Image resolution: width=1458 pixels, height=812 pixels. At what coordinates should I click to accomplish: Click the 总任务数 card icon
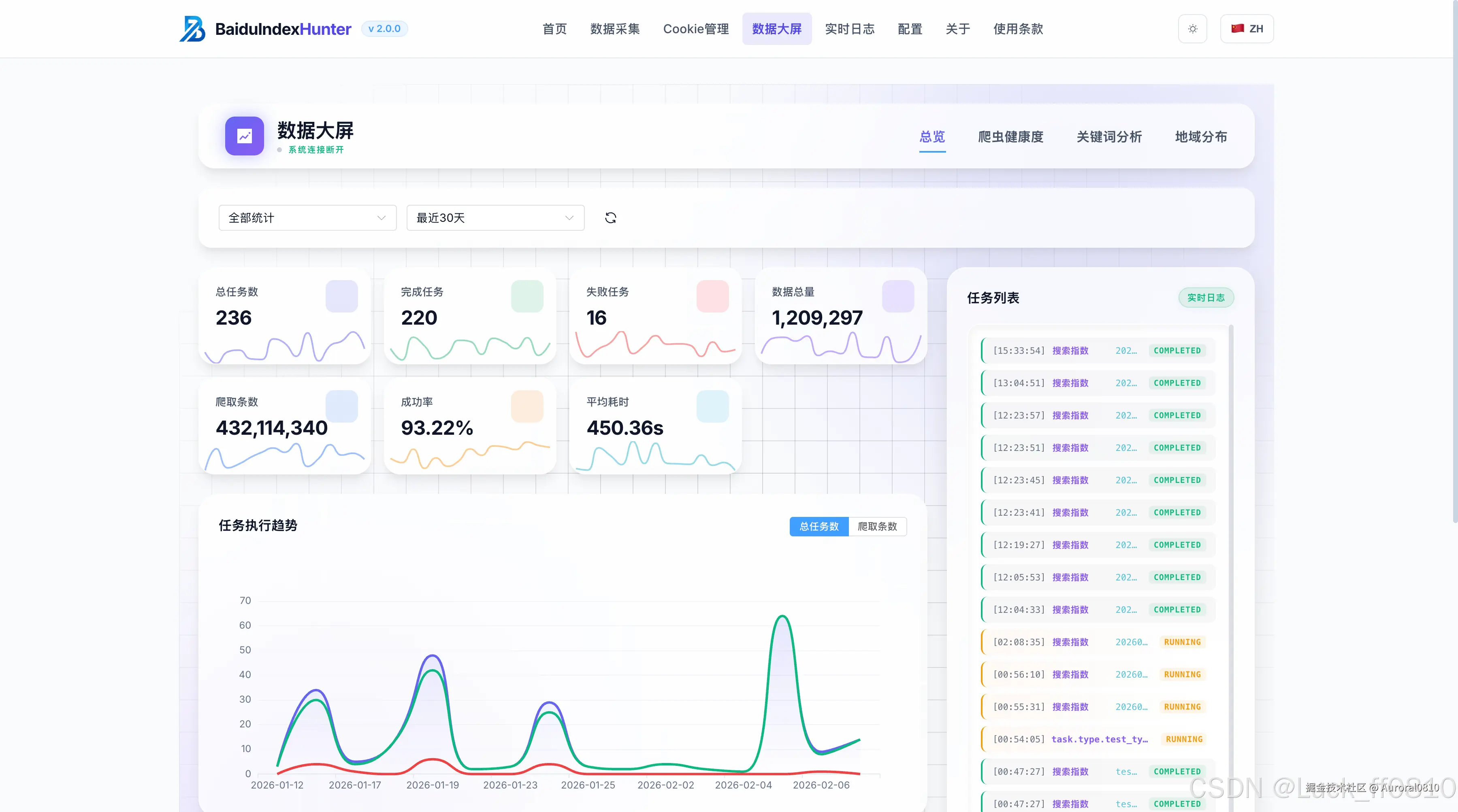tap(341, 296)
